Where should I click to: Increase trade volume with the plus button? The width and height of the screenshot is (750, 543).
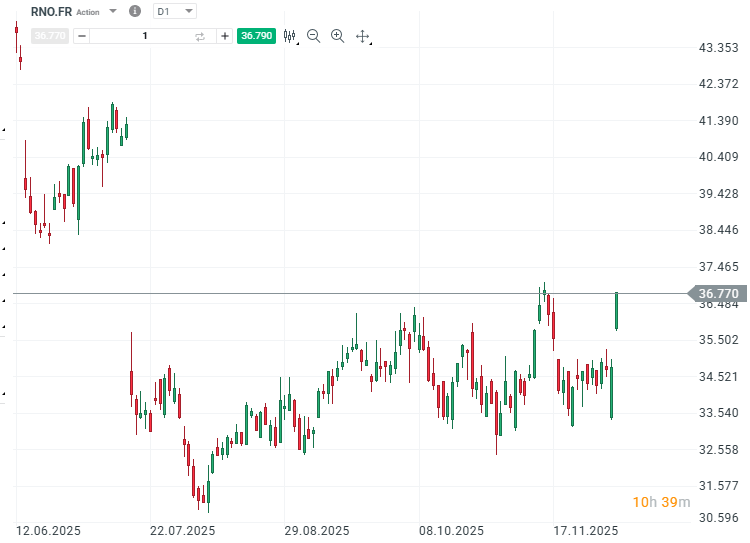tap(225, 36)
